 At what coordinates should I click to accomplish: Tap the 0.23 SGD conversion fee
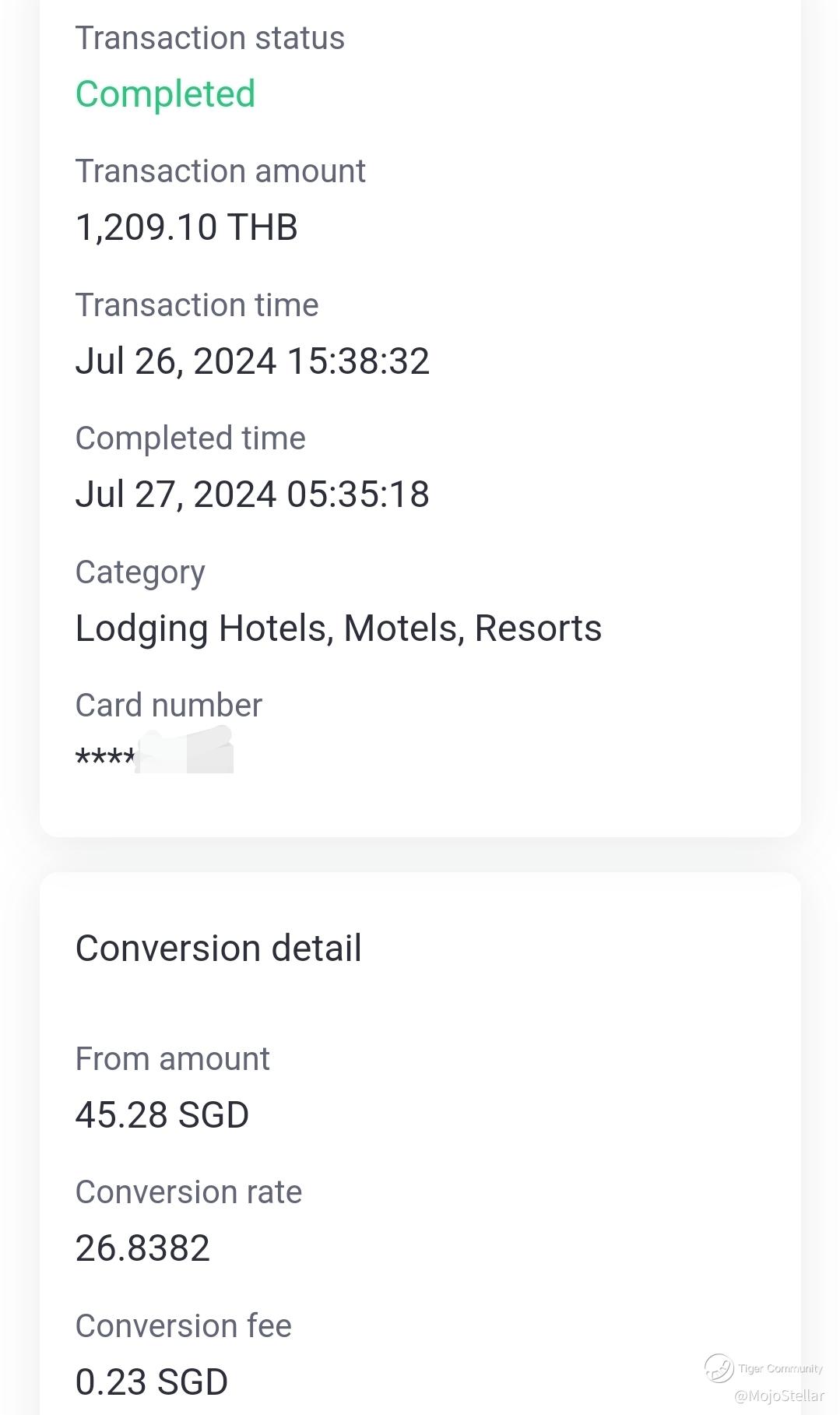pyautogui.click(x=151, y=1382)
